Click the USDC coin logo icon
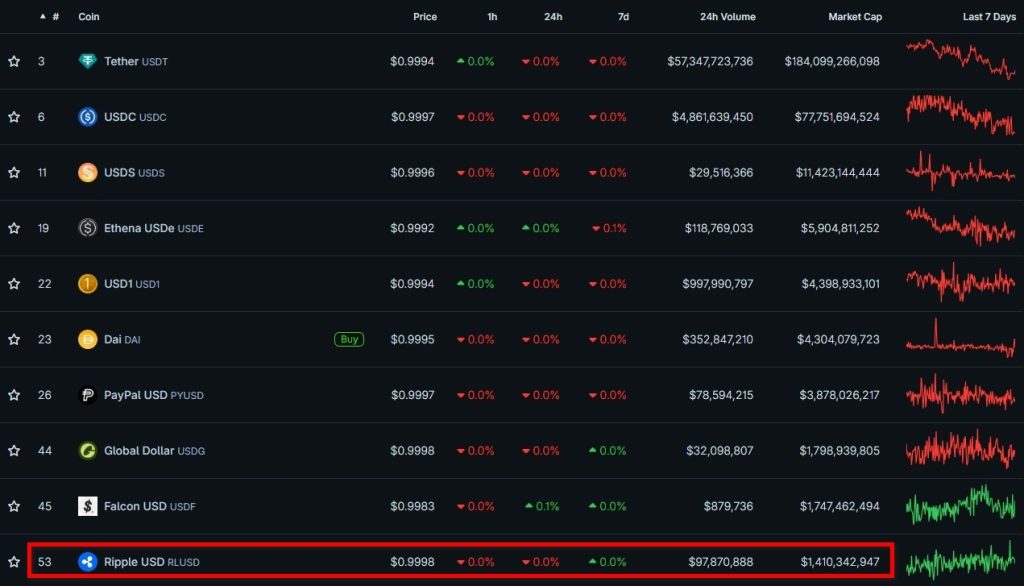 (88, 117)
